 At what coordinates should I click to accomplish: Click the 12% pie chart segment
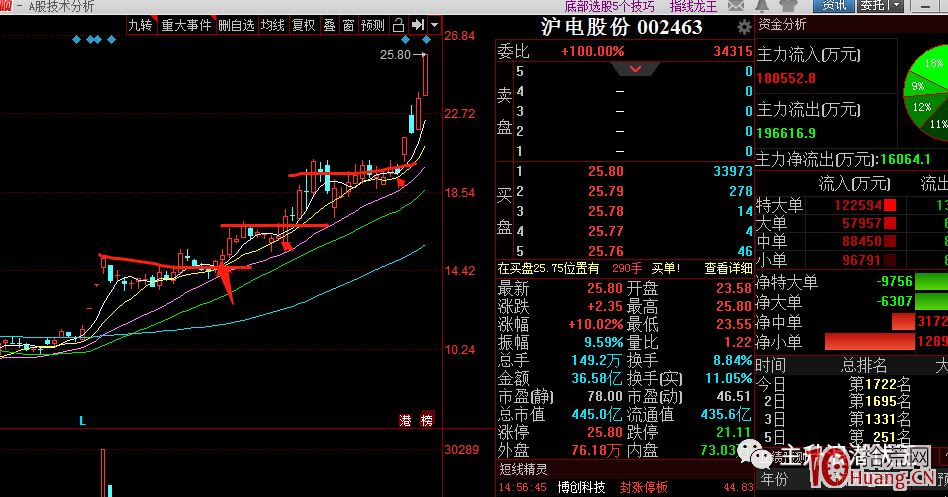(x=921, y=108)
